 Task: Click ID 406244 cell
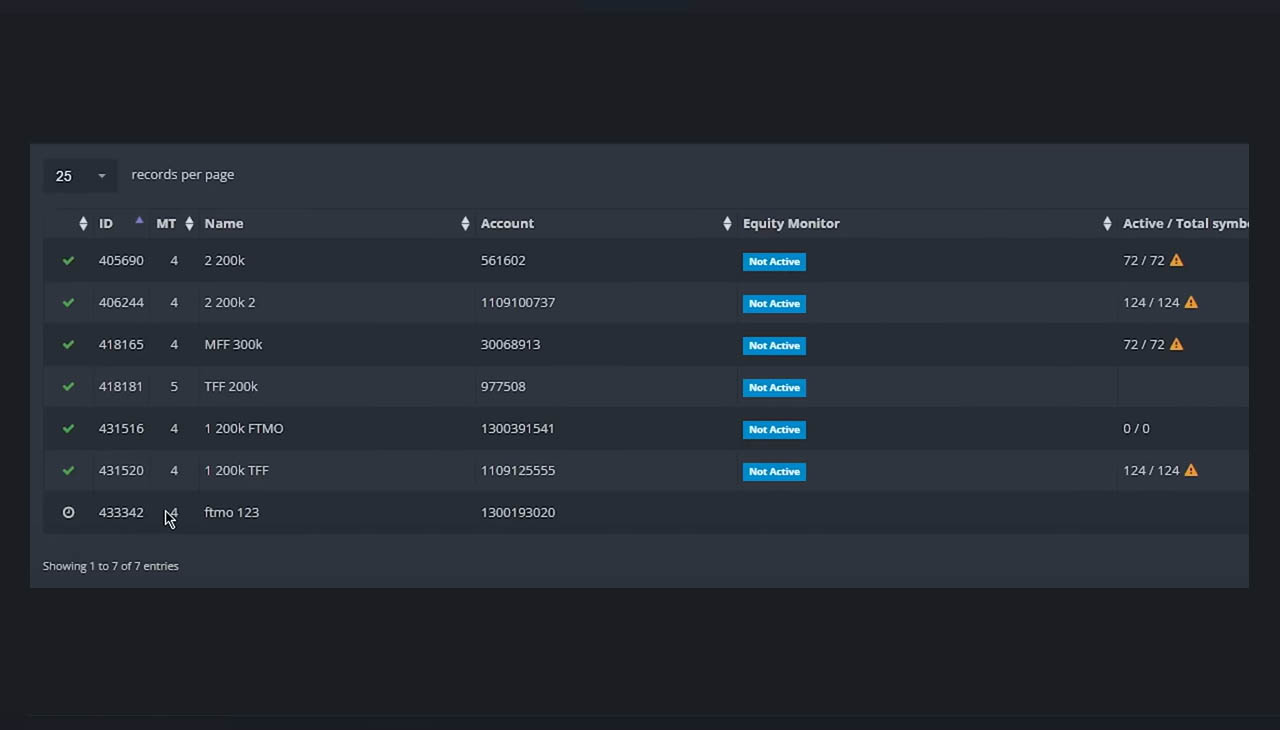(121, 302)
